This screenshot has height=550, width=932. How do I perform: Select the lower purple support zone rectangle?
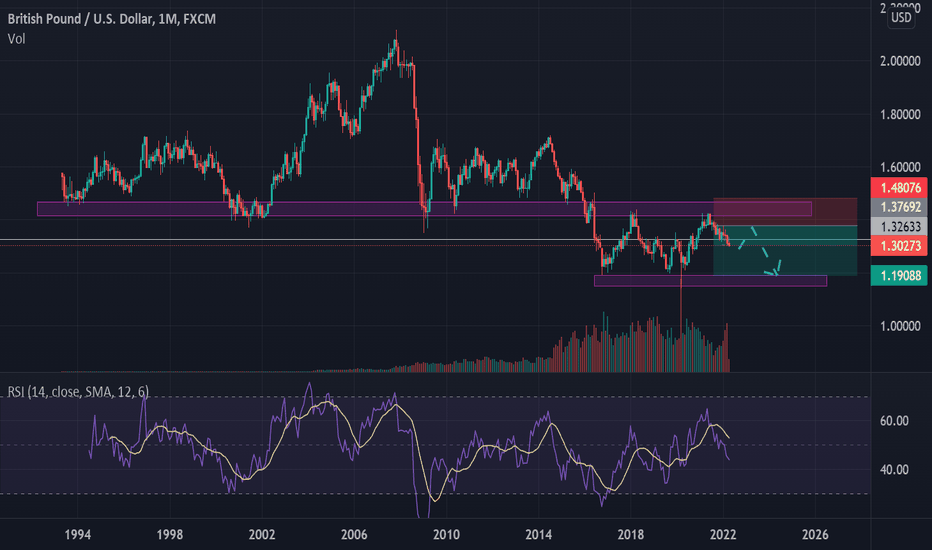pyautogui.click(x=710, y=281)
